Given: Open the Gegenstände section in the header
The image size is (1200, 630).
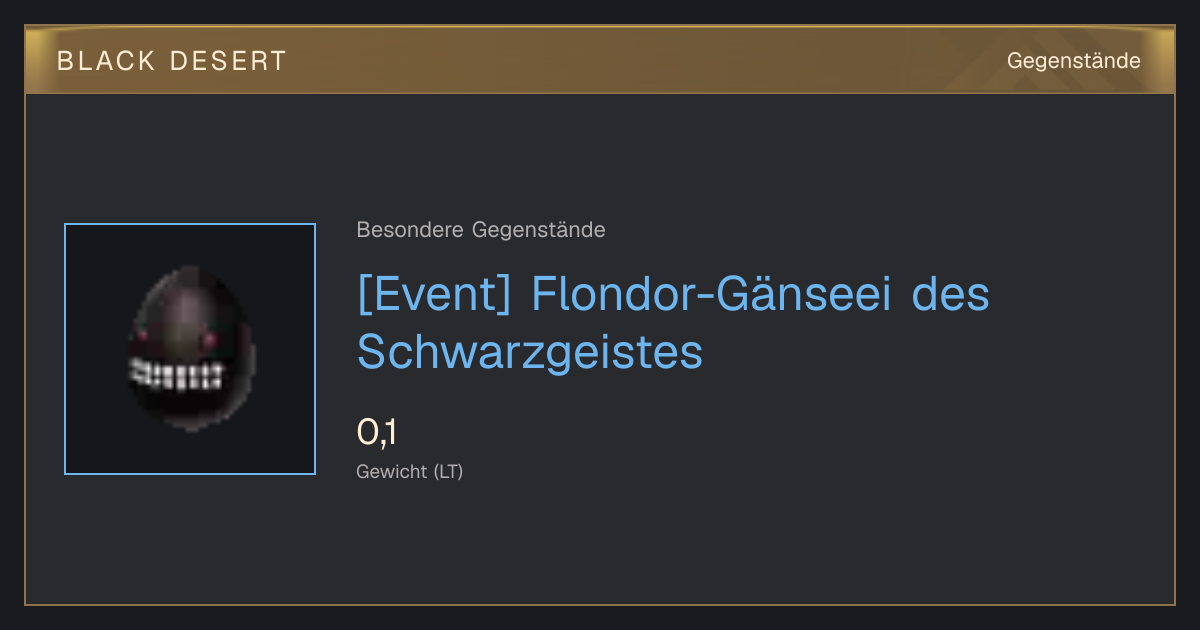Looking at the screenshot, I should pyautogui.click(x=1073, y=61).
